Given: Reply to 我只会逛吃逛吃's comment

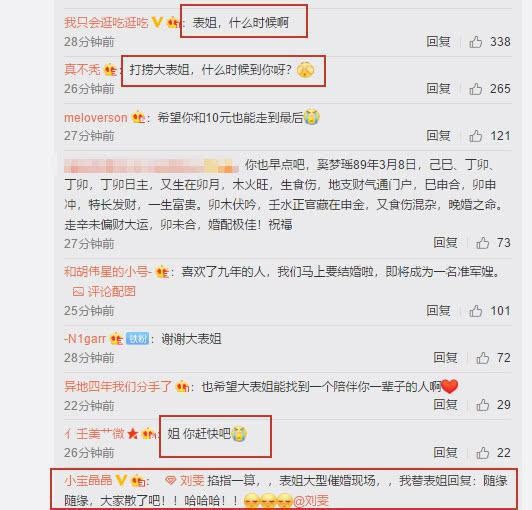Looking at the screenshot, I should [438, 42].
